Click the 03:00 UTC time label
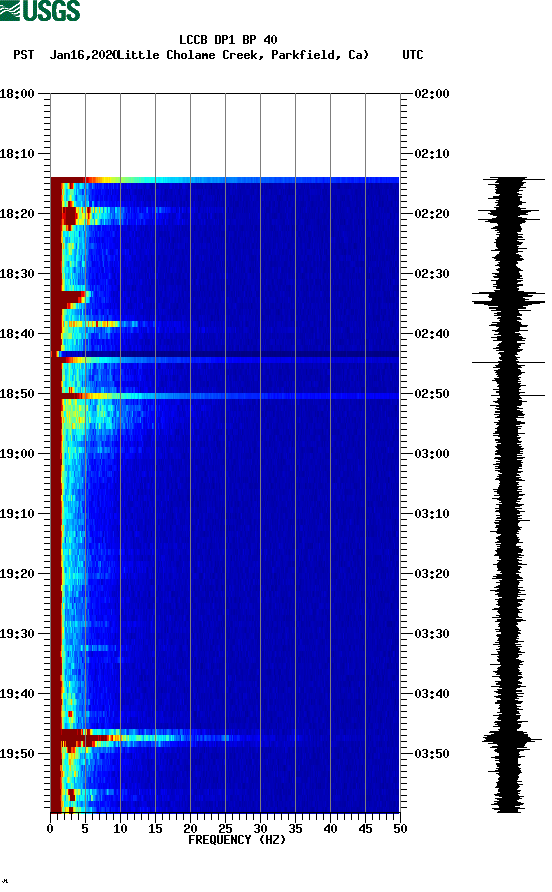 tap(432, 453)
